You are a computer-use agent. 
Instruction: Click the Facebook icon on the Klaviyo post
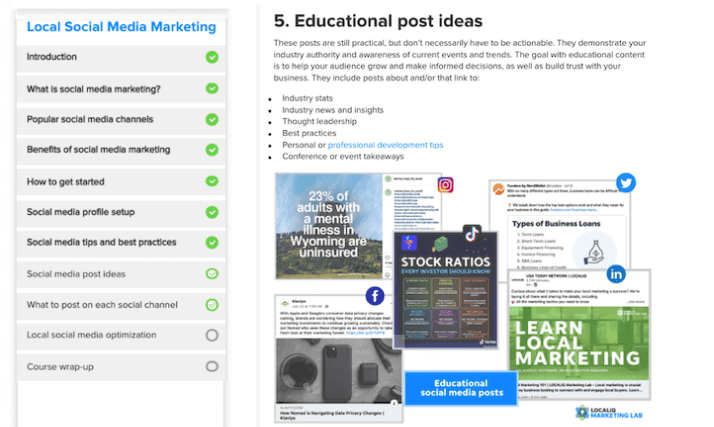tap(375, 296)
